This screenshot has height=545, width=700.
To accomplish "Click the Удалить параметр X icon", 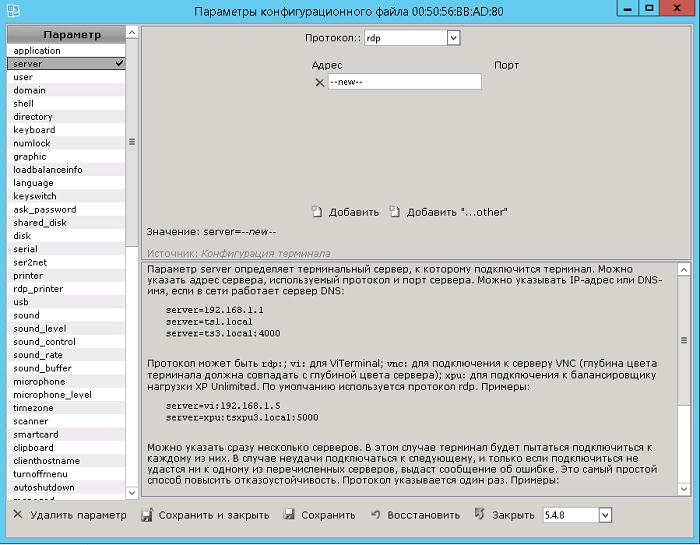I will pos(17,515).
